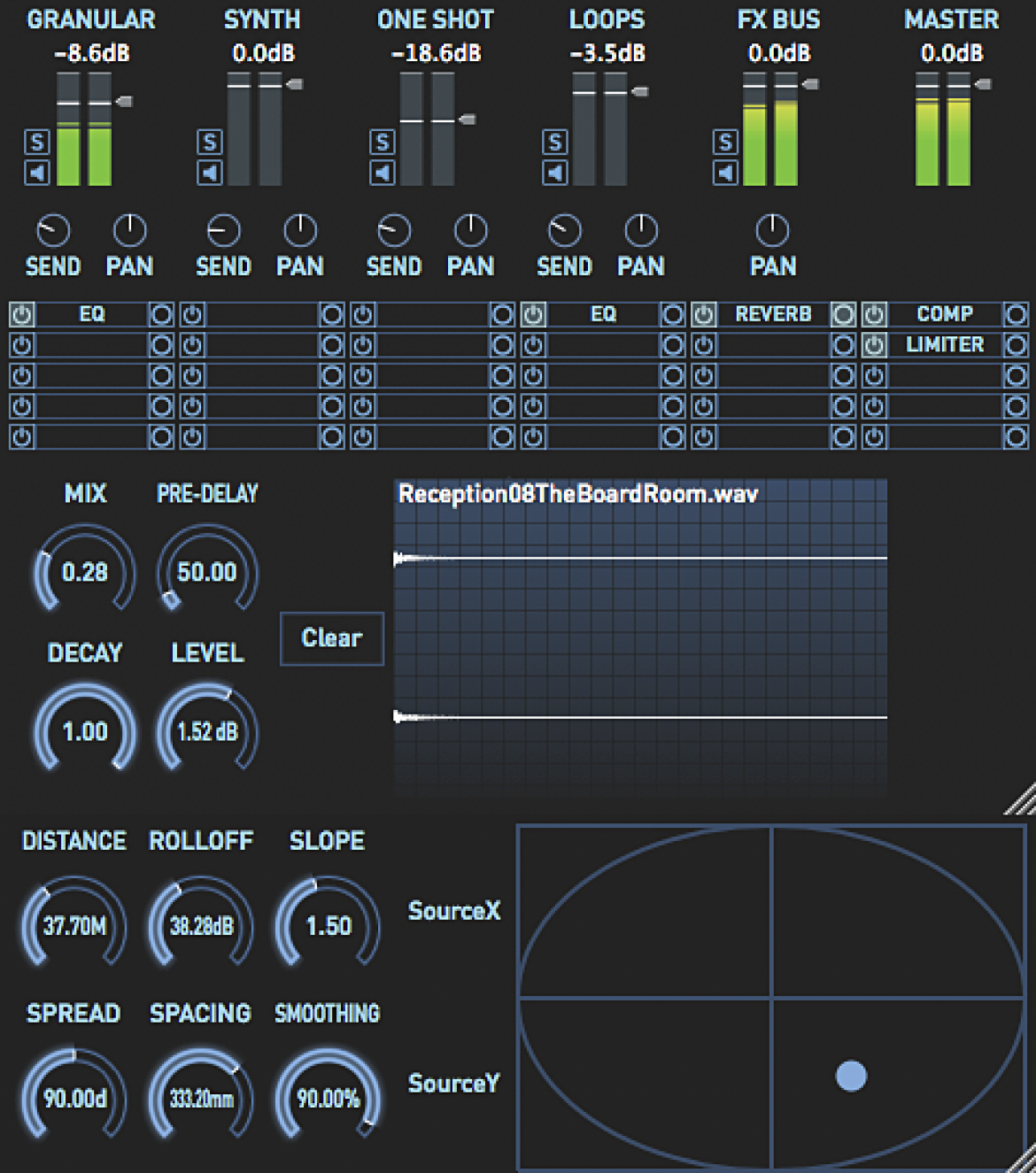This screenshot has width=1036, height=1173.
Task: Click the circle button on COMP slot
Action: [x=1016, y=314]
